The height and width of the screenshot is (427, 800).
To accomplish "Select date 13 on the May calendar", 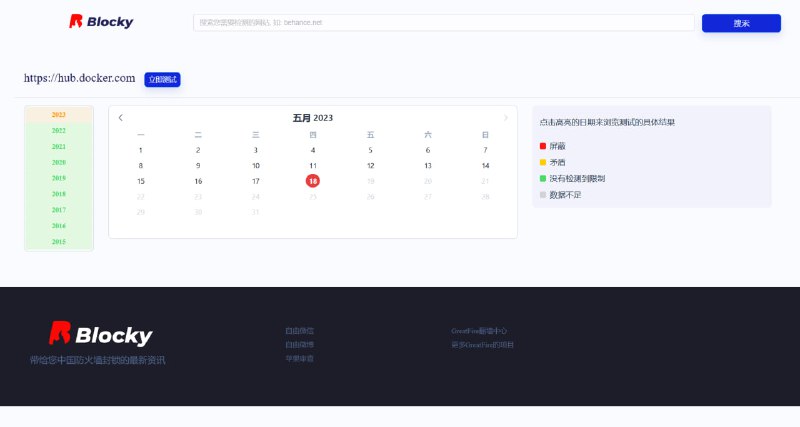I will tap(428, 166).
